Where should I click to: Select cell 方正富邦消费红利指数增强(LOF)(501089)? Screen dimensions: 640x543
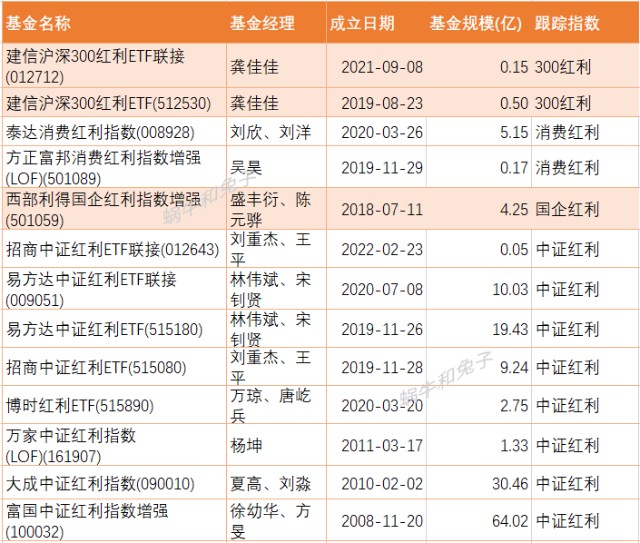coord(114,167)
